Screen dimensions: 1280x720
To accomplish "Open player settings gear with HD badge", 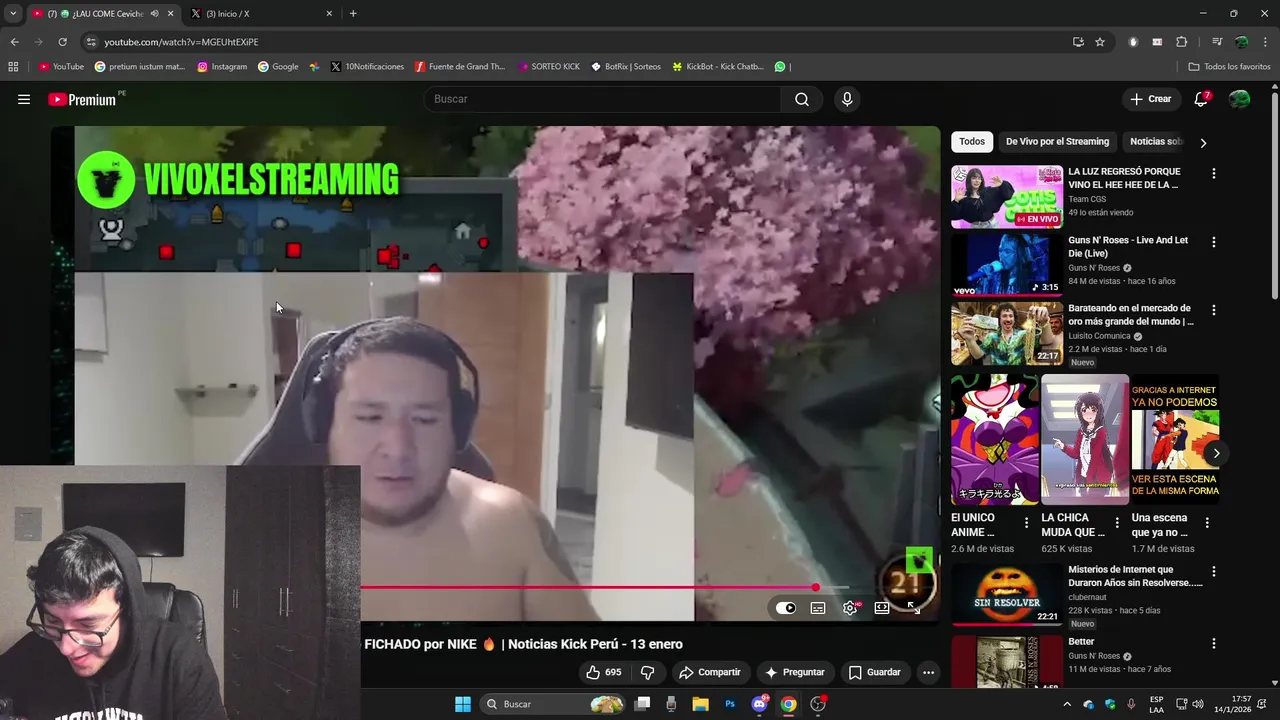I will point(850,608).
